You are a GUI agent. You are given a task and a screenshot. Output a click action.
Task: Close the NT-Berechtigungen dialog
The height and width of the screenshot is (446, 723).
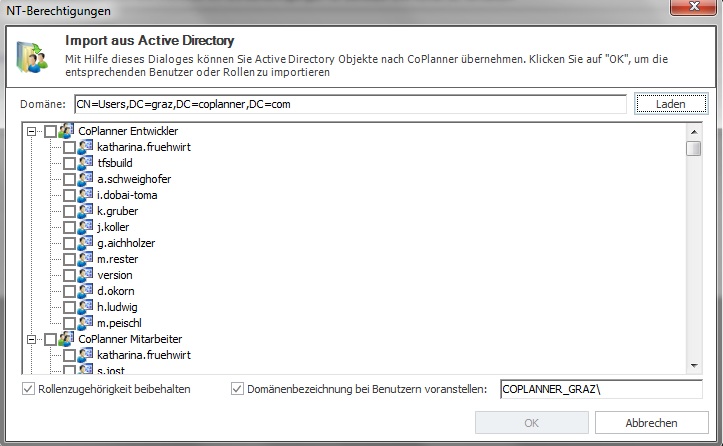(694, 7)
